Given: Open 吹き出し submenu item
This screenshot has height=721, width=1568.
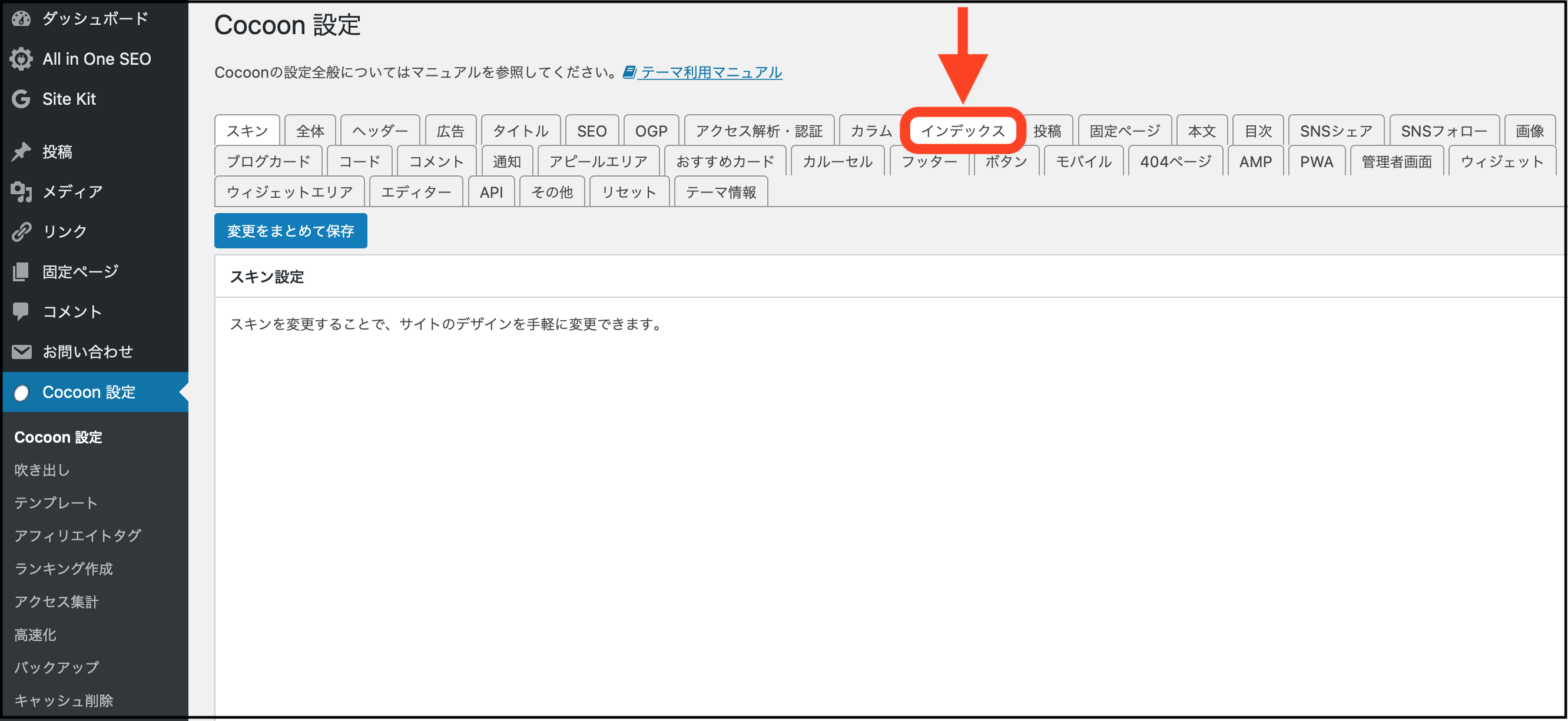Looking at the screenshot, I should (x=42, y=470).
